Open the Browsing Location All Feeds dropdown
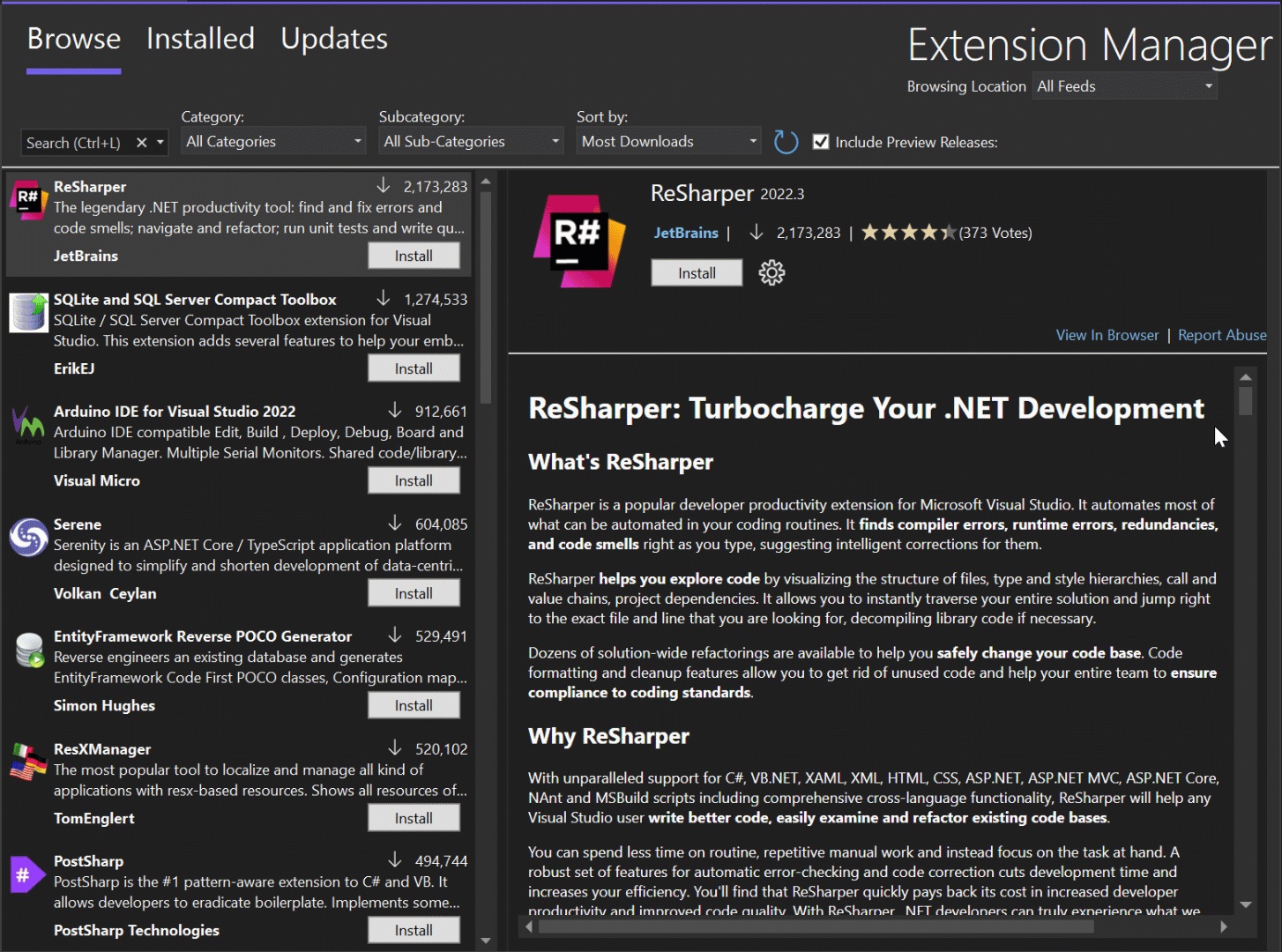The height and width of the screenshot is (952, 1282). click(x=1125, y=86)
